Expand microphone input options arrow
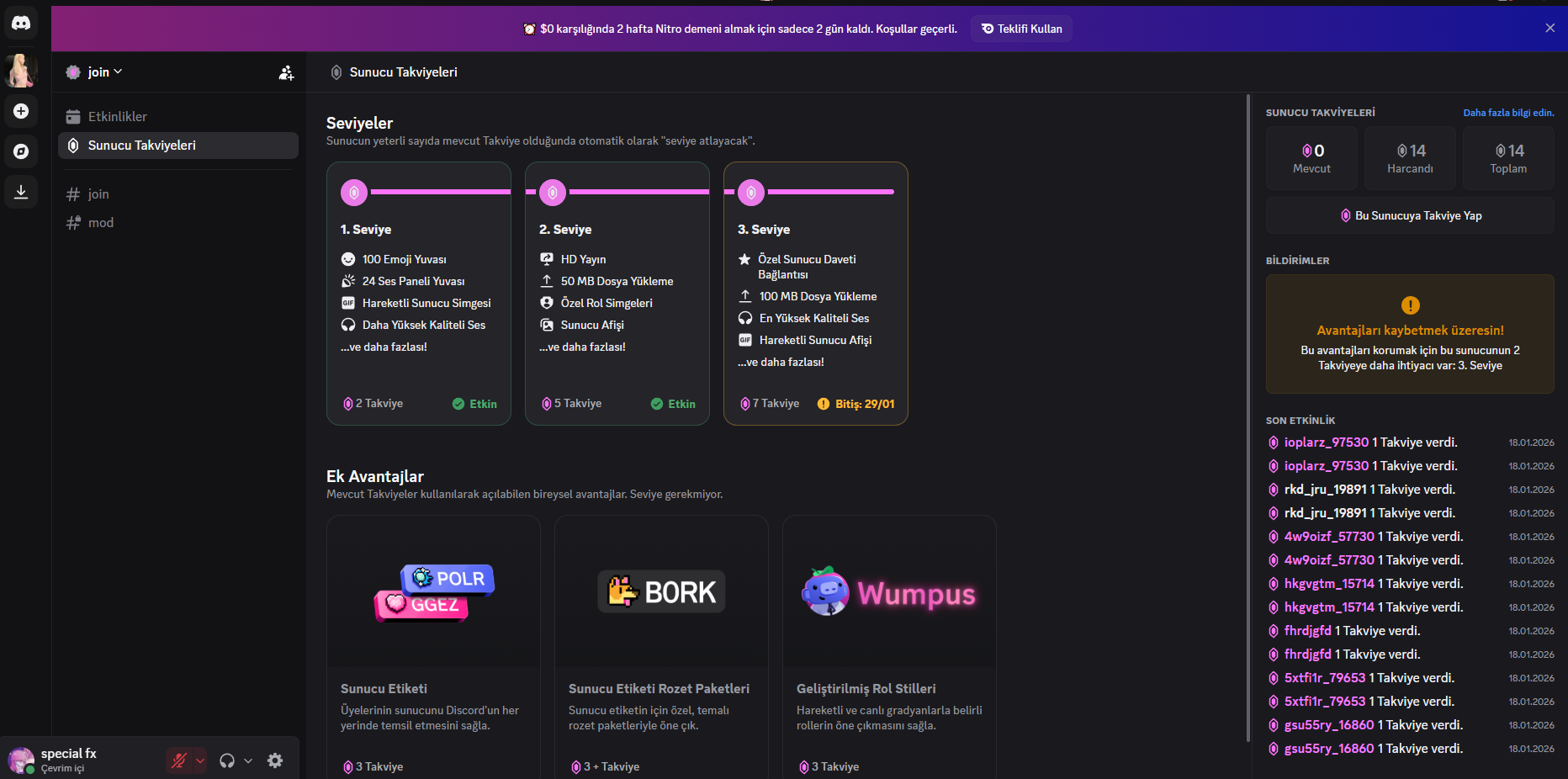 pyautogui.click(x=200, y=760)
